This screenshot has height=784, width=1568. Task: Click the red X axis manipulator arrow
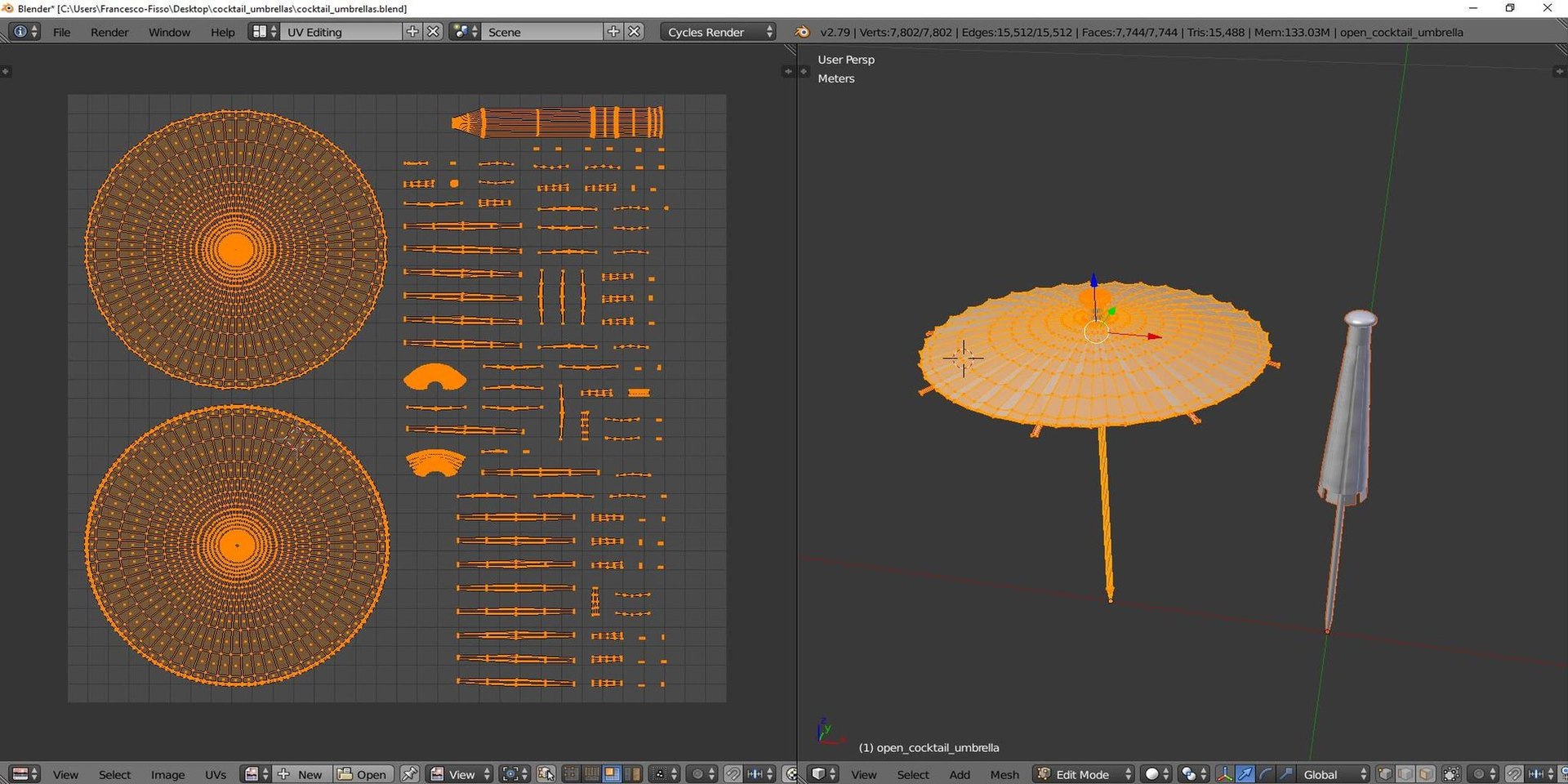point(1154,336)
